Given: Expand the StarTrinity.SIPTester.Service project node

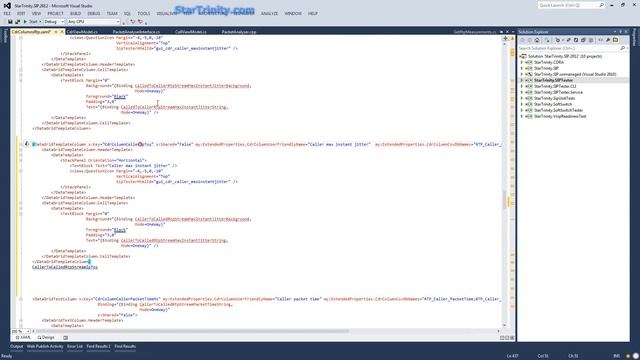Looking at the screenshot, I should click(522, 92).
